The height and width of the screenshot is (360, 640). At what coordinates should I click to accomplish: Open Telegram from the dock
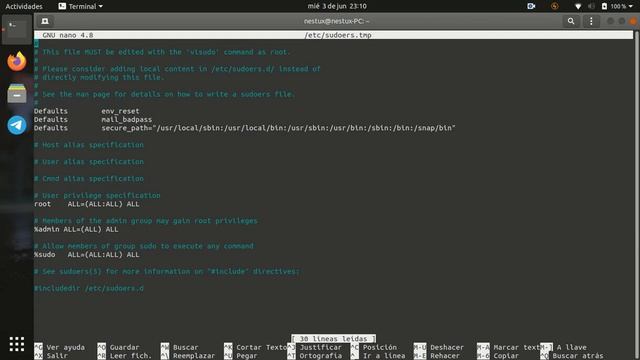click(17, 125)
